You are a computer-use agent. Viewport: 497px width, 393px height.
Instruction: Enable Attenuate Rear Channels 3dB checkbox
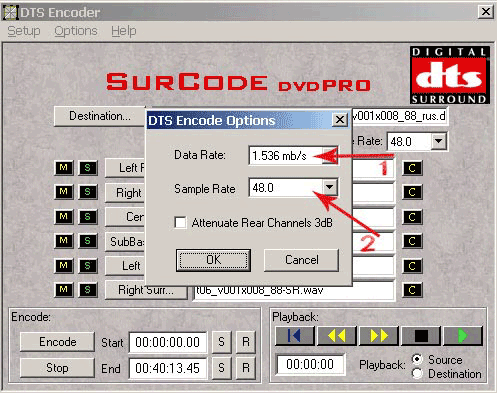180,223
